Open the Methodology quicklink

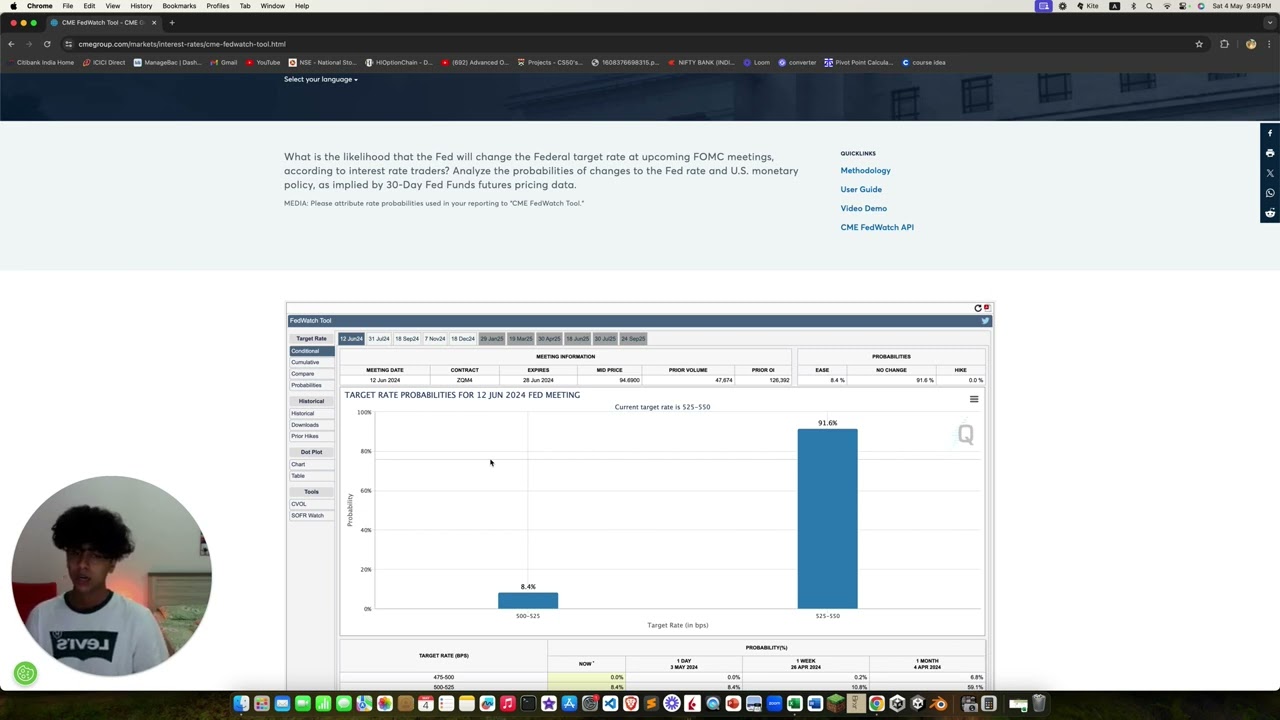point(865,171)
